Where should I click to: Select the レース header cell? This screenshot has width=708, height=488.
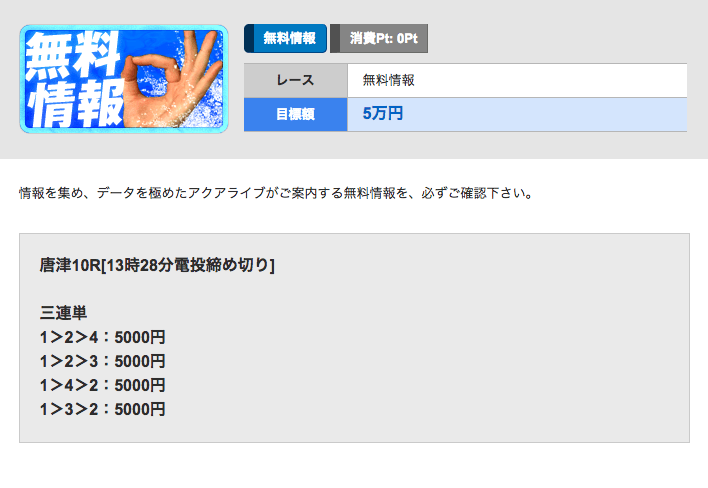pos(295,80)
